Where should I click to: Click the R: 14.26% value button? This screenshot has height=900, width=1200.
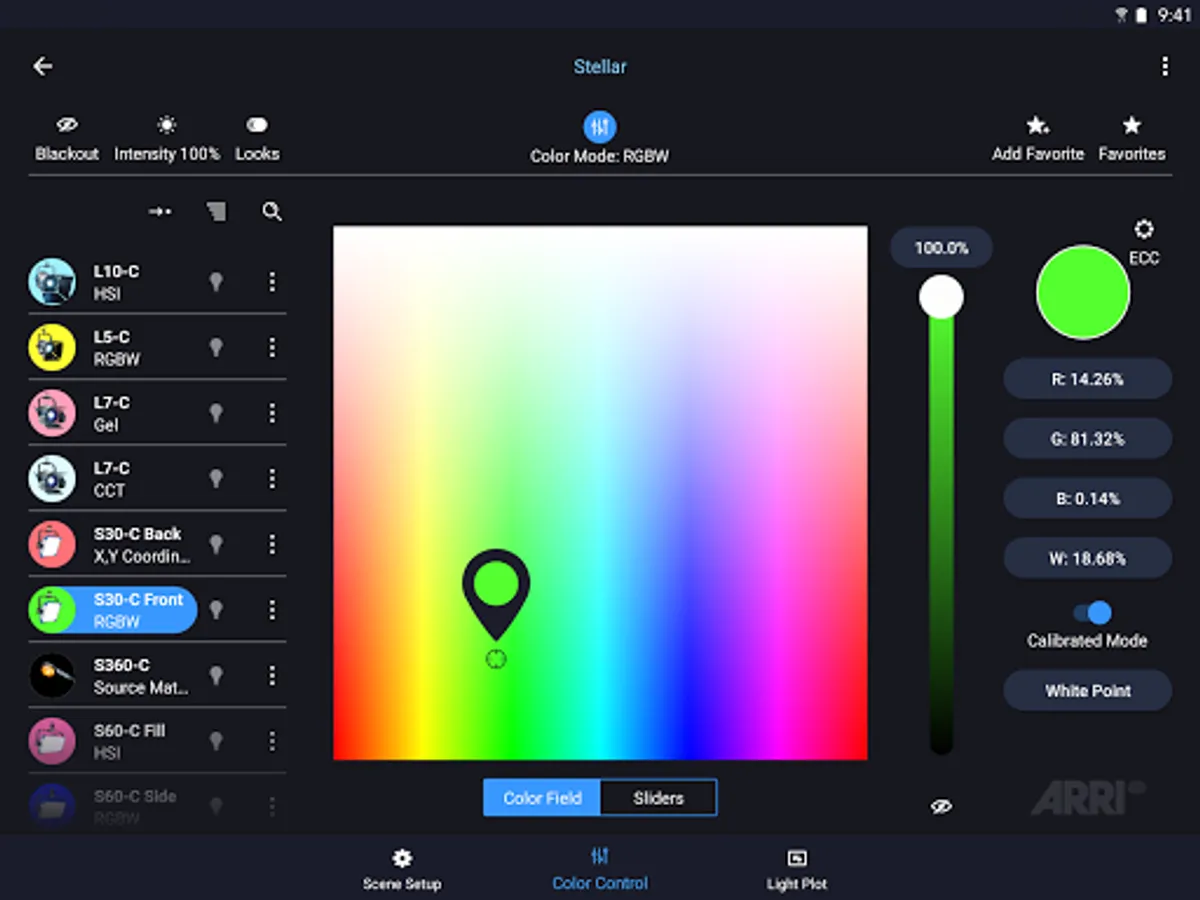[1087, 379]
